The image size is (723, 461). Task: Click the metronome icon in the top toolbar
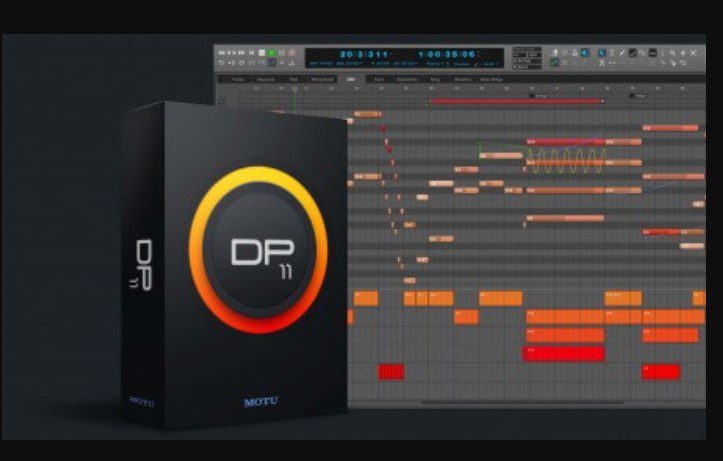(x=555, y=53)
